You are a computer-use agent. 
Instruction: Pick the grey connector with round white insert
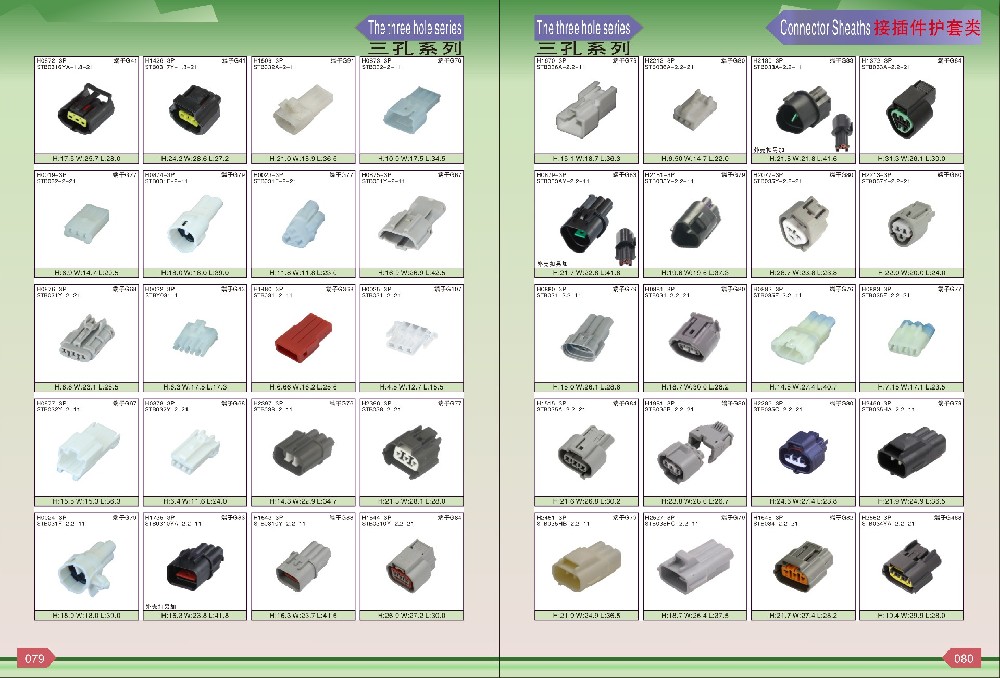click(x=804, y=223)
